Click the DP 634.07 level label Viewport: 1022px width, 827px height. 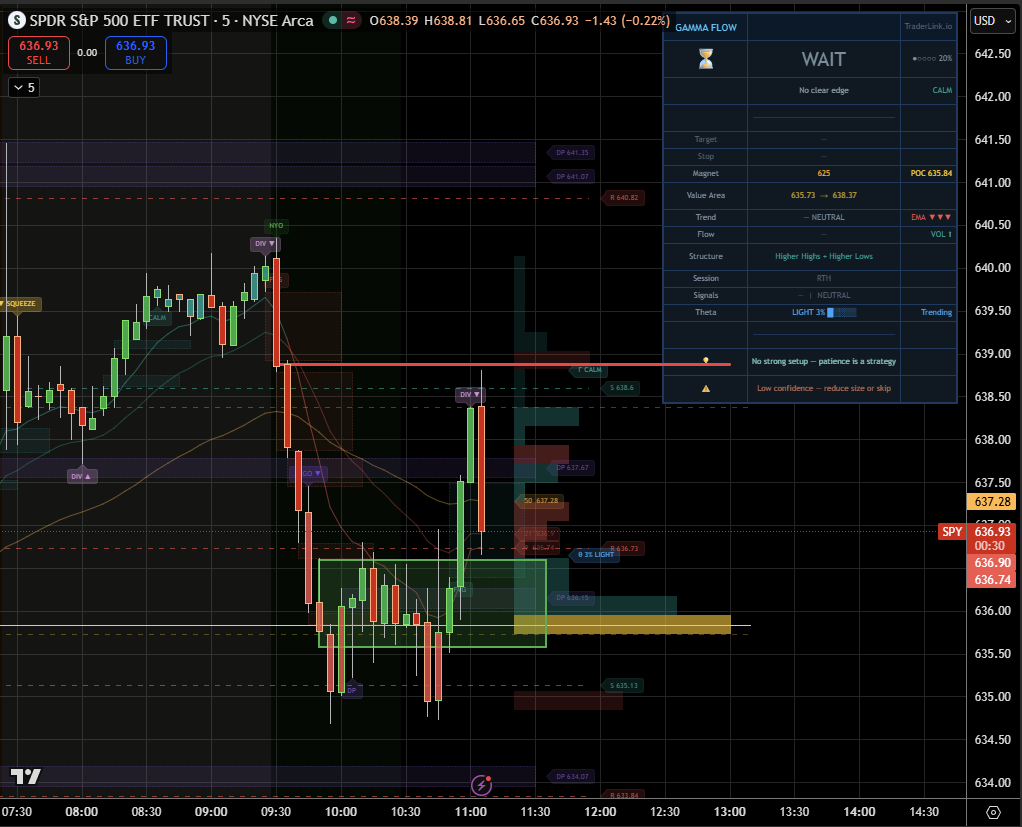pos(572,777)
